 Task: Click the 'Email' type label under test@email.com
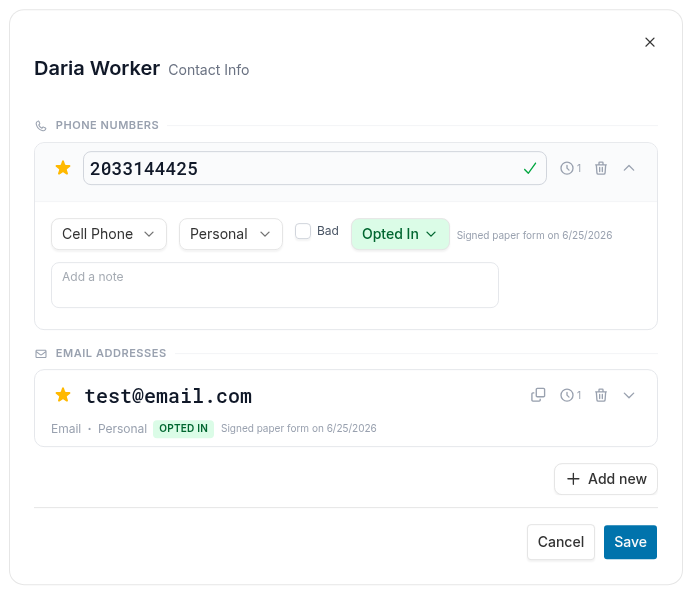[66, 429]
